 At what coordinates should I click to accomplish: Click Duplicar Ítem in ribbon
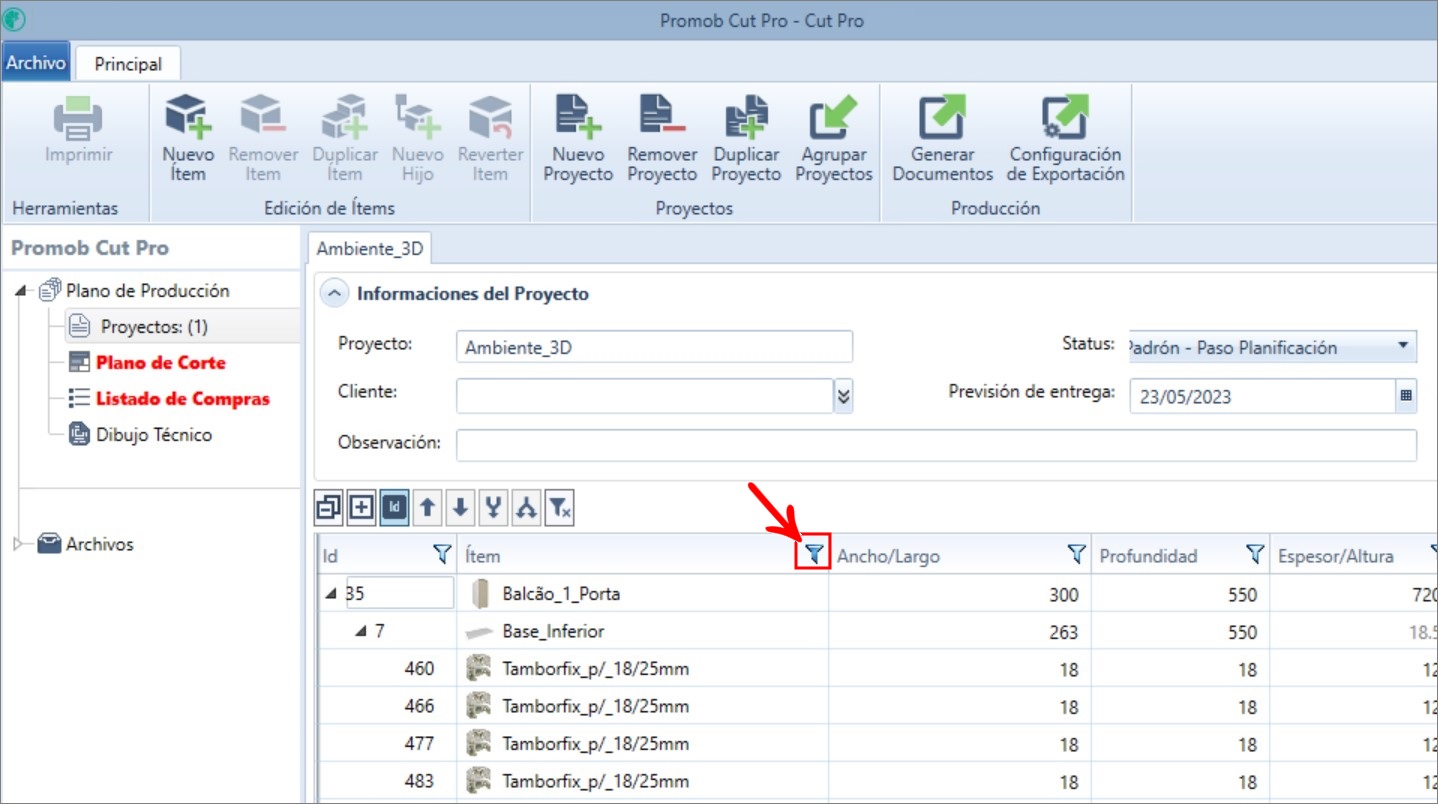point(345,139)
